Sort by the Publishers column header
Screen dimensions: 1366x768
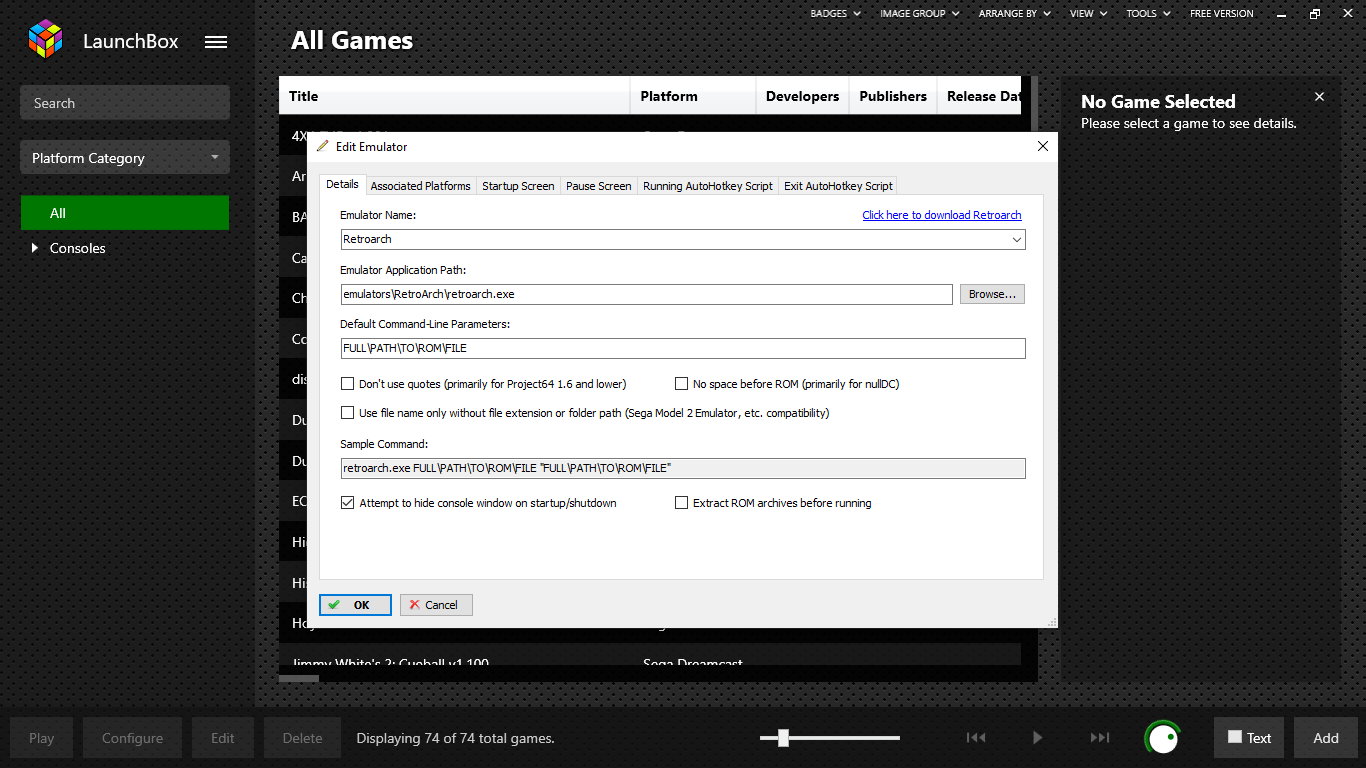[x=893, y=96]
